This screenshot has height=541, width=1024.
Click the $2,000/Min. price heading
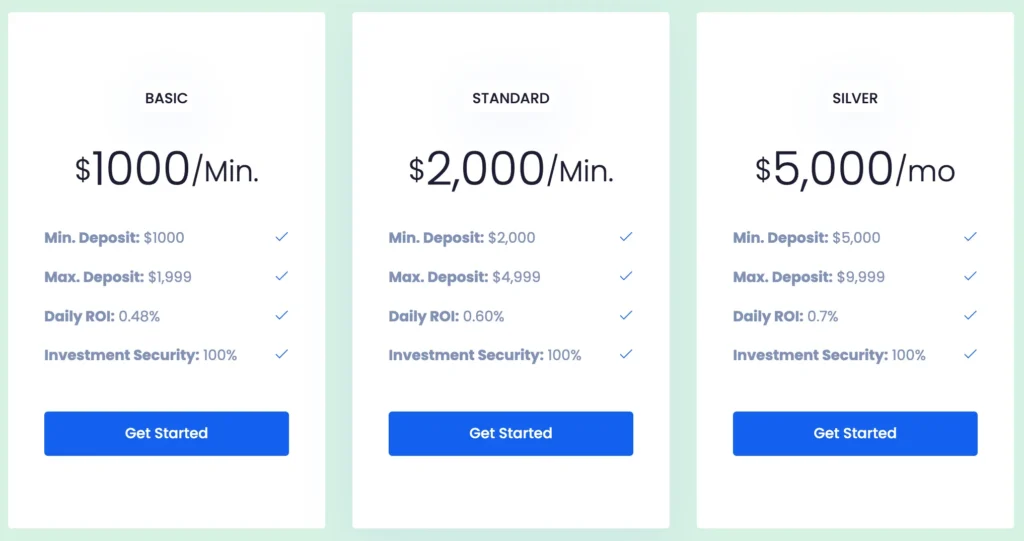click(x=510, y=169)
